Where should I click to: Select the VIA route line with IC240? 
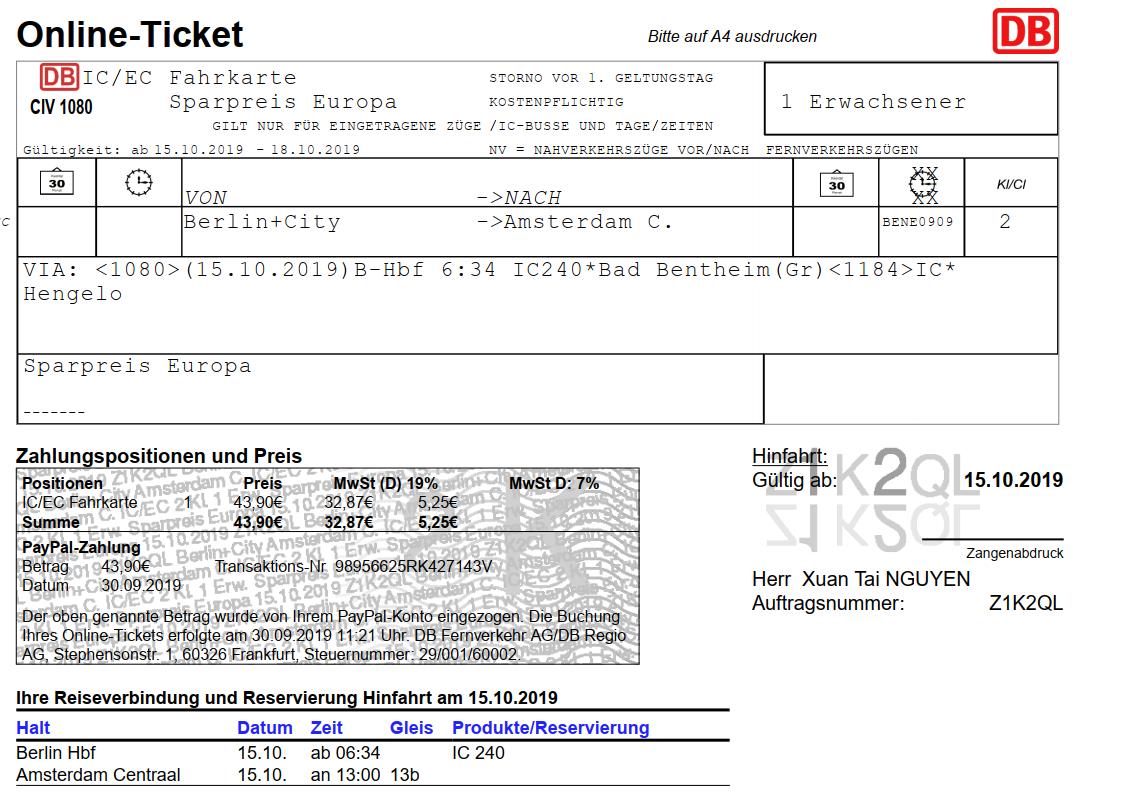[489, 269]
